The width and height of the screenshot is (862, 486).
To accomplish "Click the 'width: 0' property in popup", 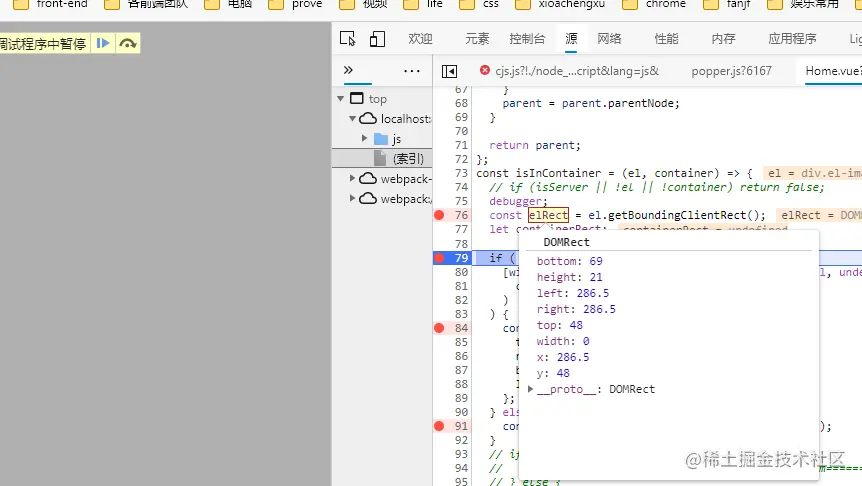I will point(563,341).
